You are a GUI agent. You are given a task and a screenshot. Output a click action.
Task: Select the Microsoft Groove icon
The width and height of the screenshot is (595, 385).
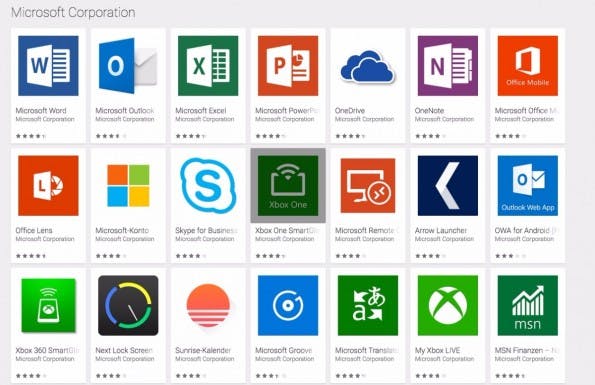pyautogui.click(x=288, y=305)
